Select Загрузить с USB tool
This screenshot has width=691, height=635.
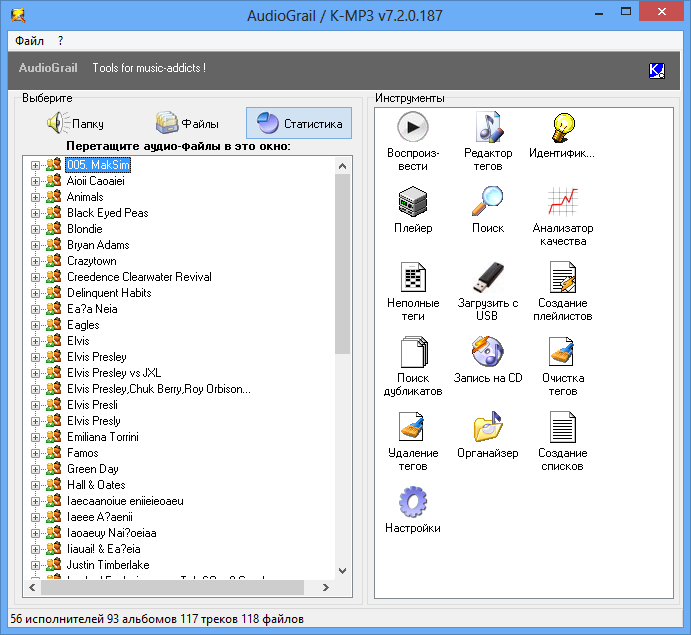(488, 291)
